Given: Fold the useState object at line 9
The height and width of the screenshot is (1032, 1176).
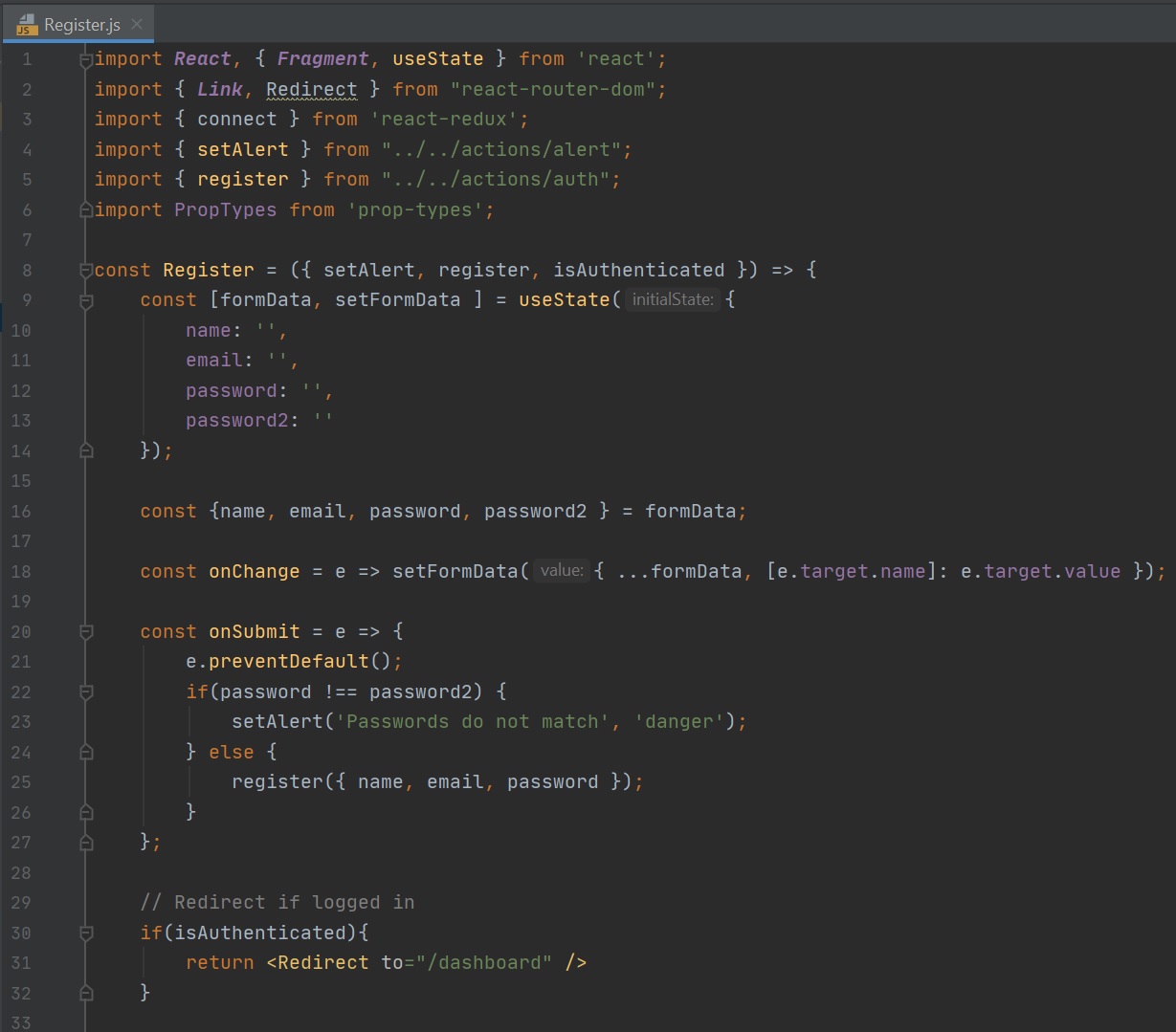Looking at the screenshot, I should (86, 300).
